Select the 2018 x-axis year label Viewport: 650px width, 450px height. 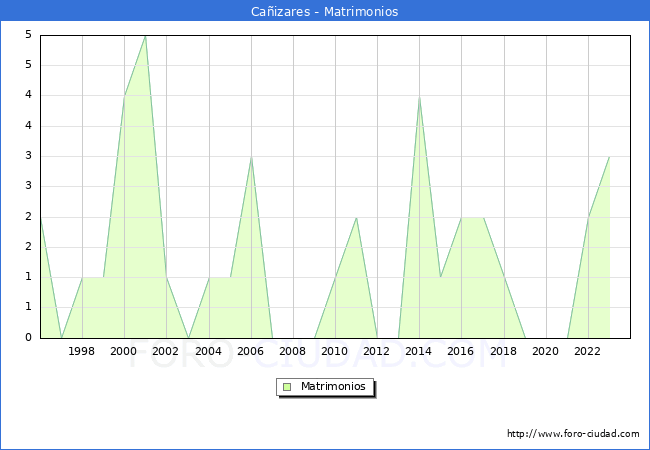click(503, 351)
